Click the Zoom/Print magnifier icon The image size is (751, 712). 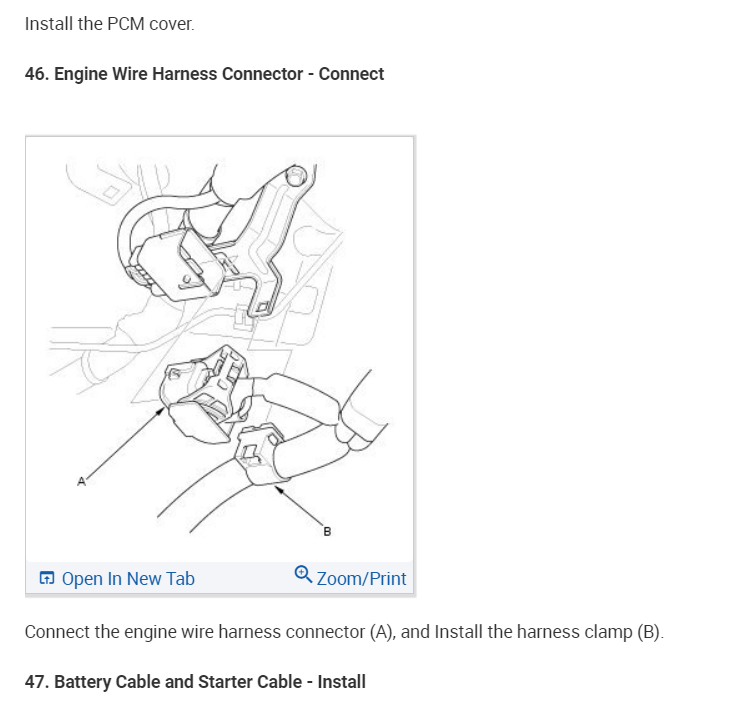pos(303,574)
